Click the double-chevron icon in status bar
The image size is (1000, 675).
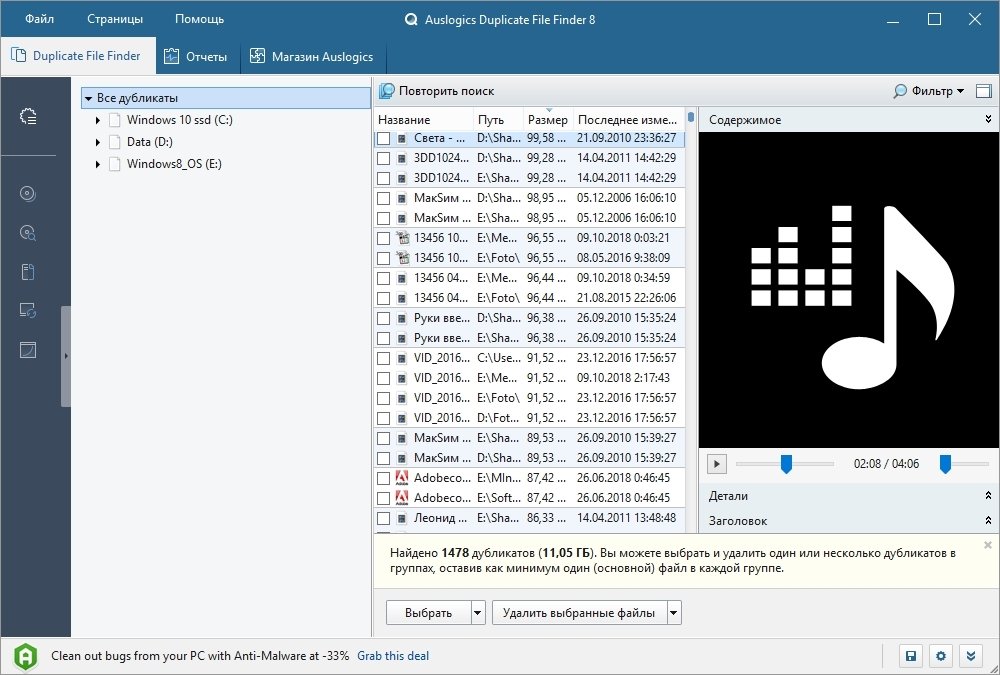tap(969, 656)
